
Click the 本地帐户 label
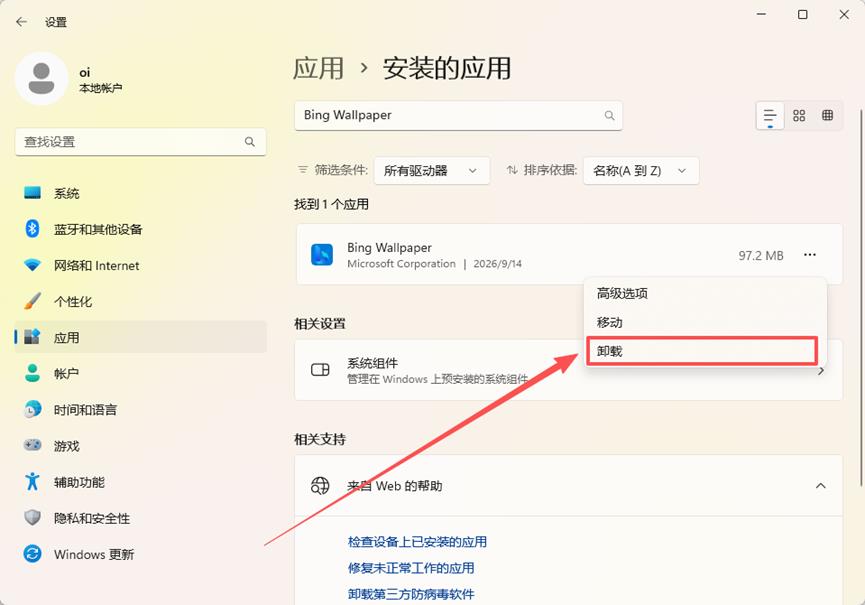pos(100,88)
